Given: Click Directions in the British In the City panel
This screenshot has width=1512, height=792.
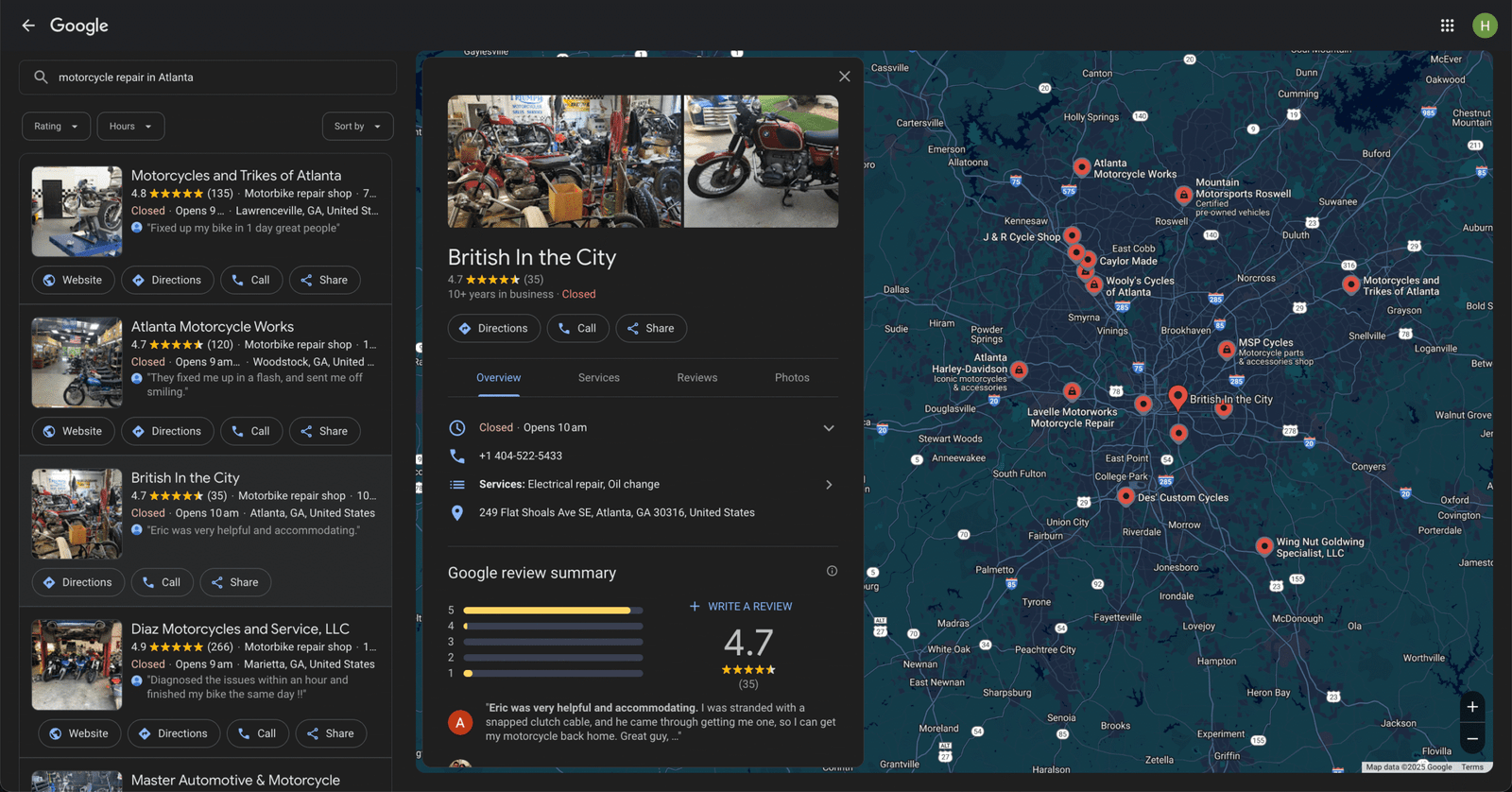Looking at the screenshot, I should click(x=494, y=328).
